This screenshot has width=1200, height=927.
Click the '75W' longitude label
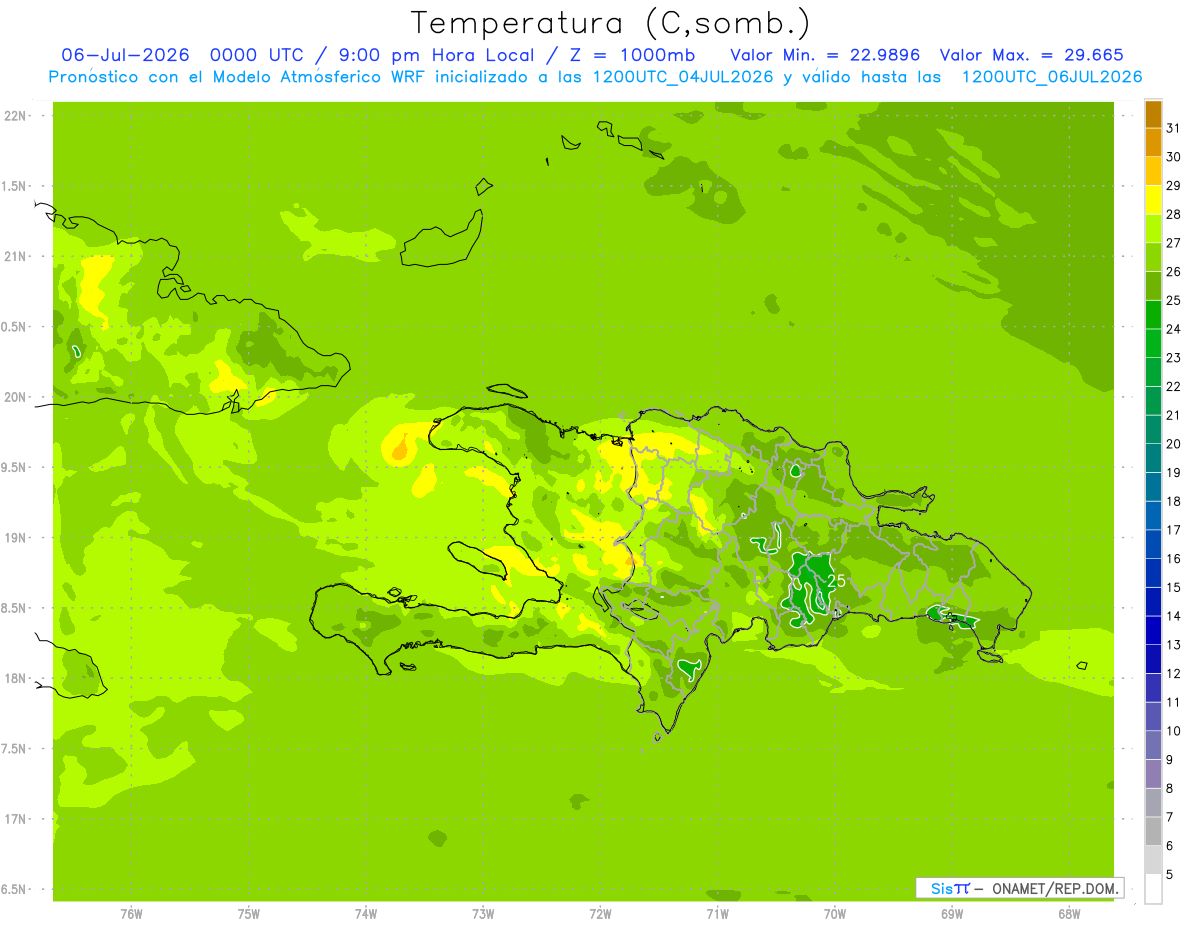[x=249, y=913]
